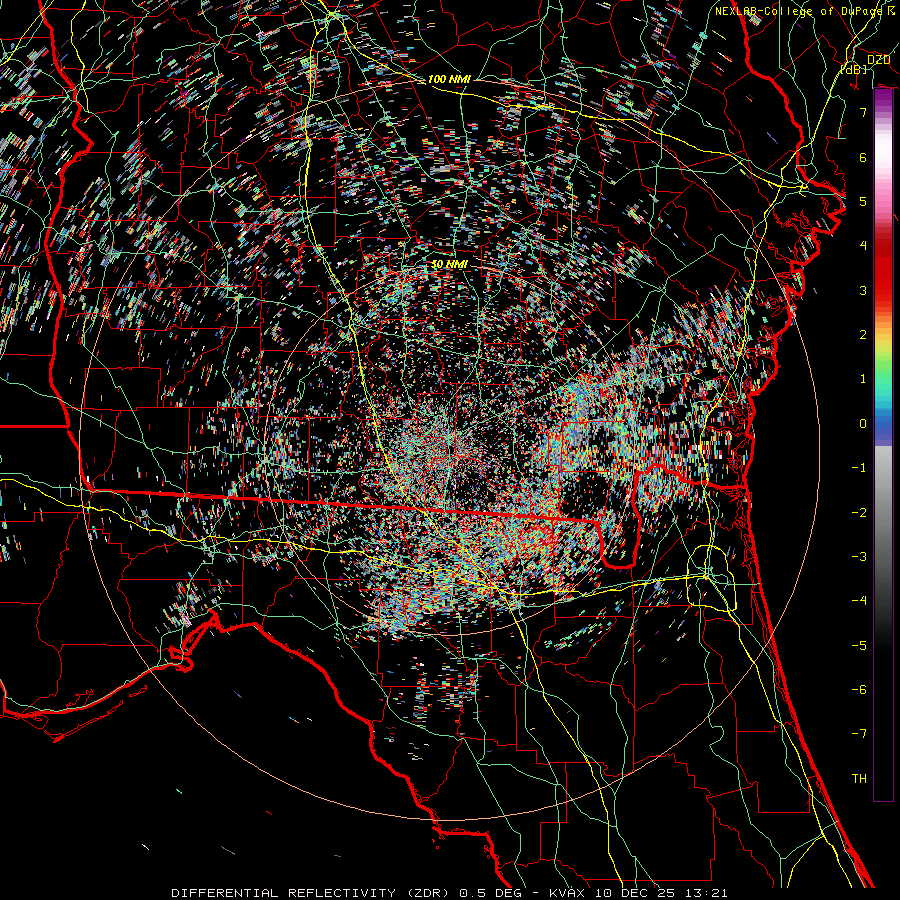Image resolution: width=900 pixels, height=900 pixels.
Task: Click the "-2" value on color scale
Action: click(859, 513)
